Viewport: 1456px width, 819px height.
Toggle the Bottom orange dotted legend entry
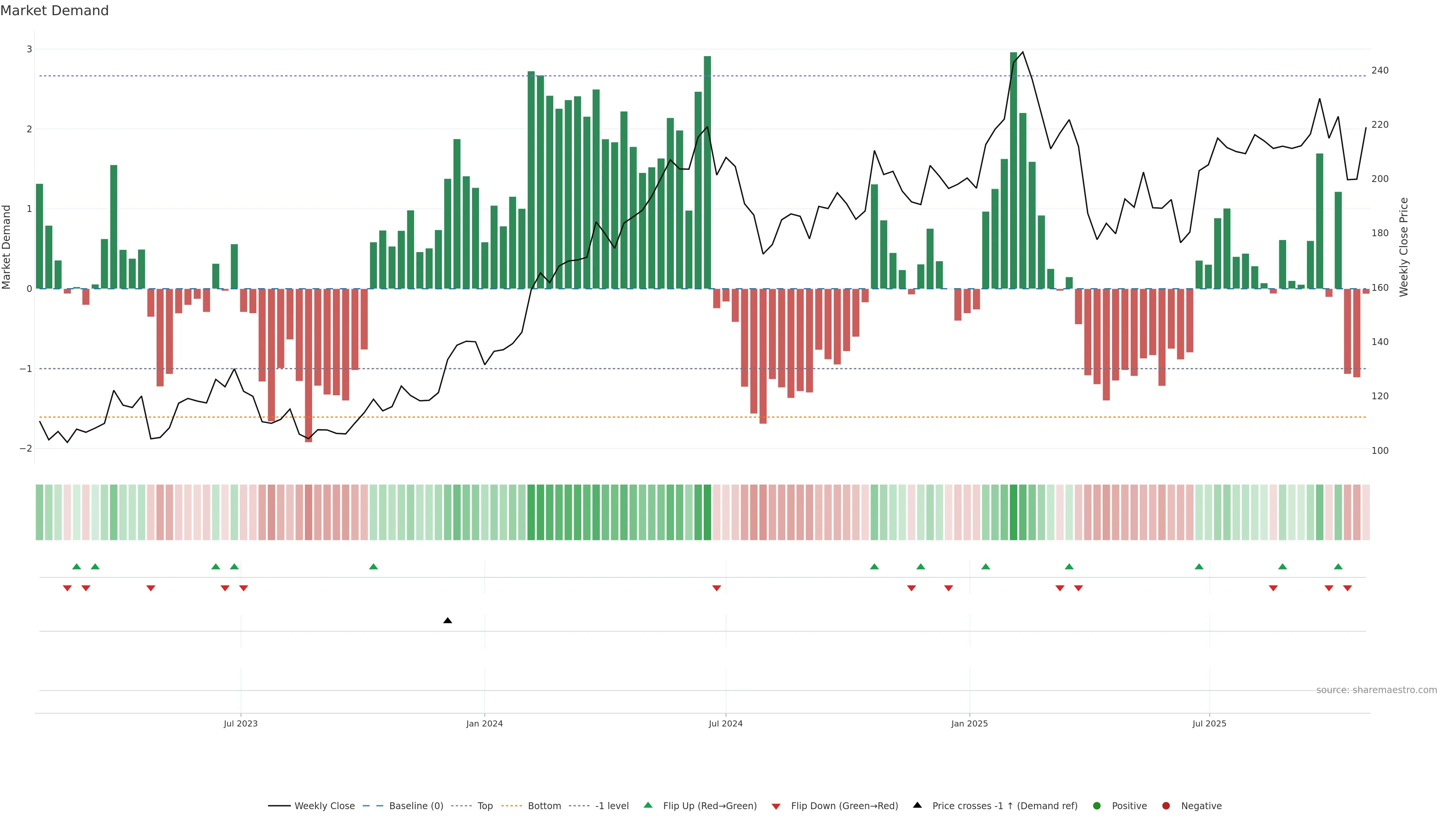pyautogui.click(x=544, y=806)
